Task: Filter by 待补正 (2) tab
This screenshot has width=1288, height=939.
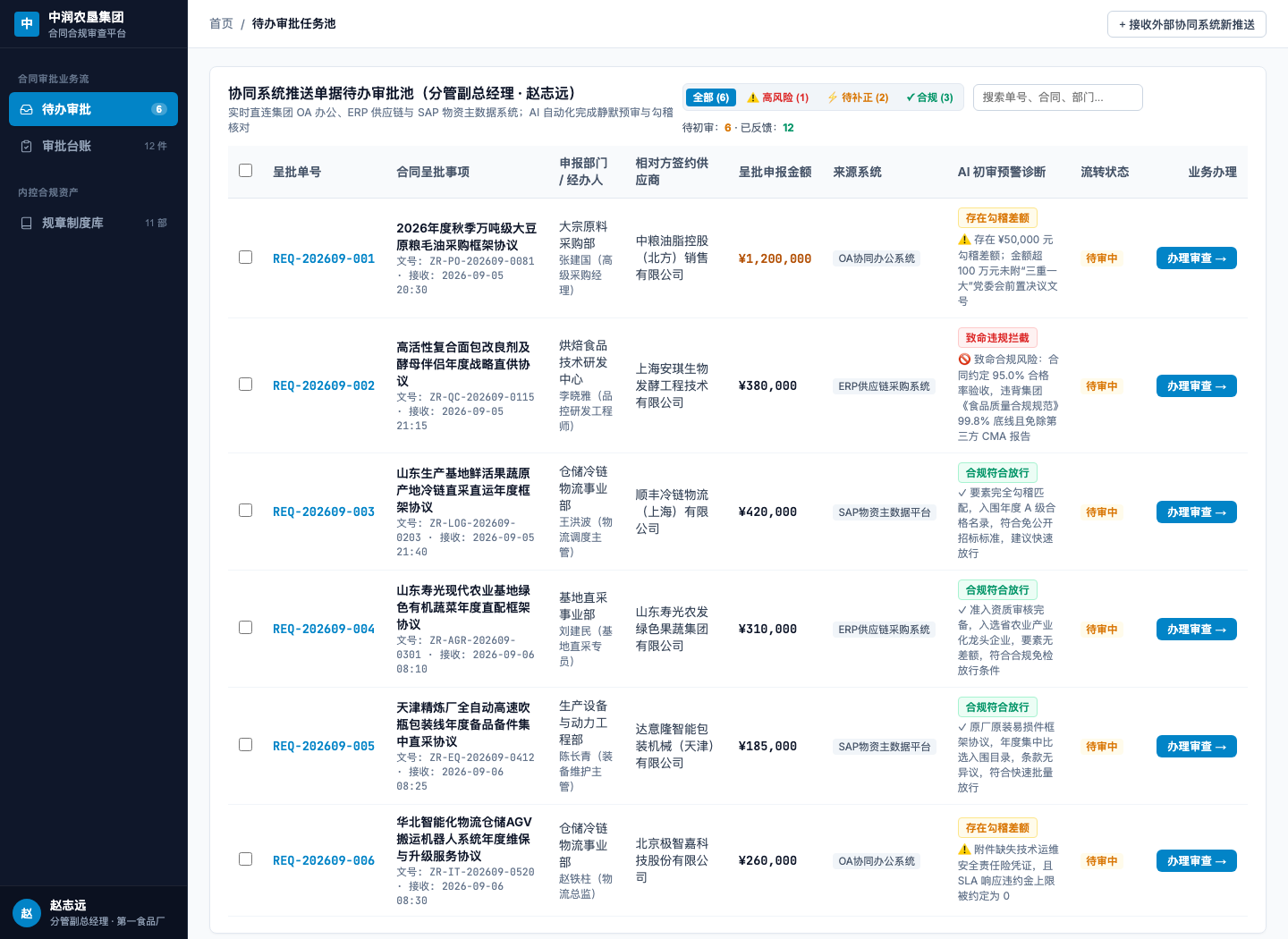Action: point(858,97)
